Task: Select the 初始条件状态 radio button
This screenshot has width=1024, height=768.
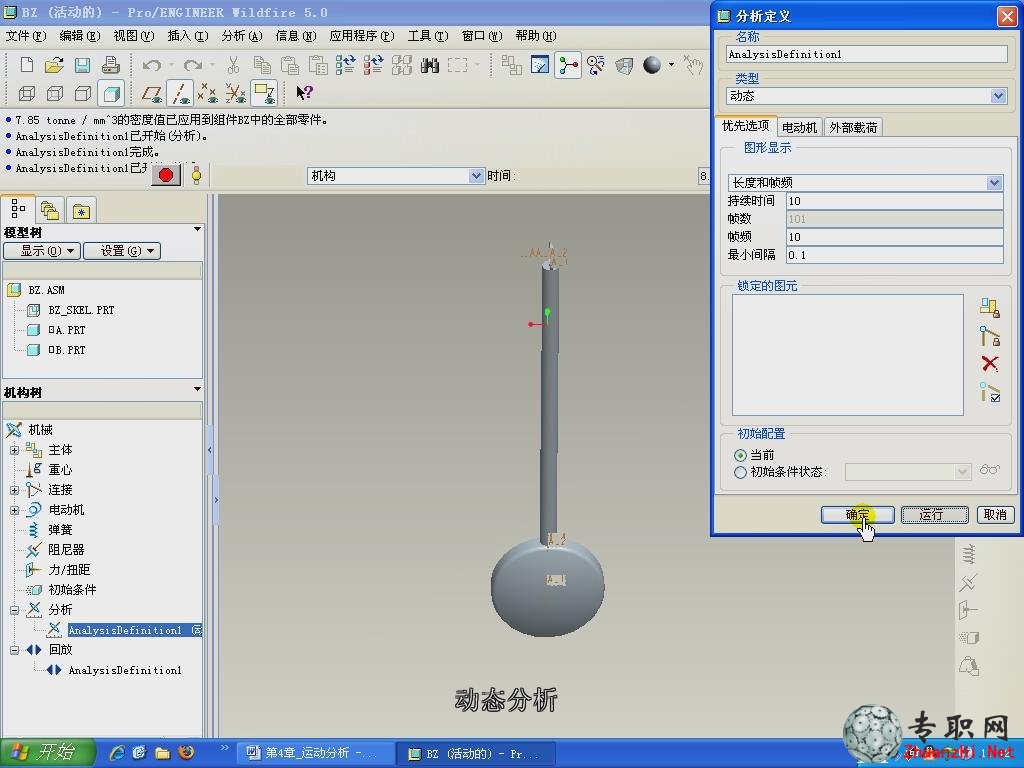Action: tap(740, 472)
